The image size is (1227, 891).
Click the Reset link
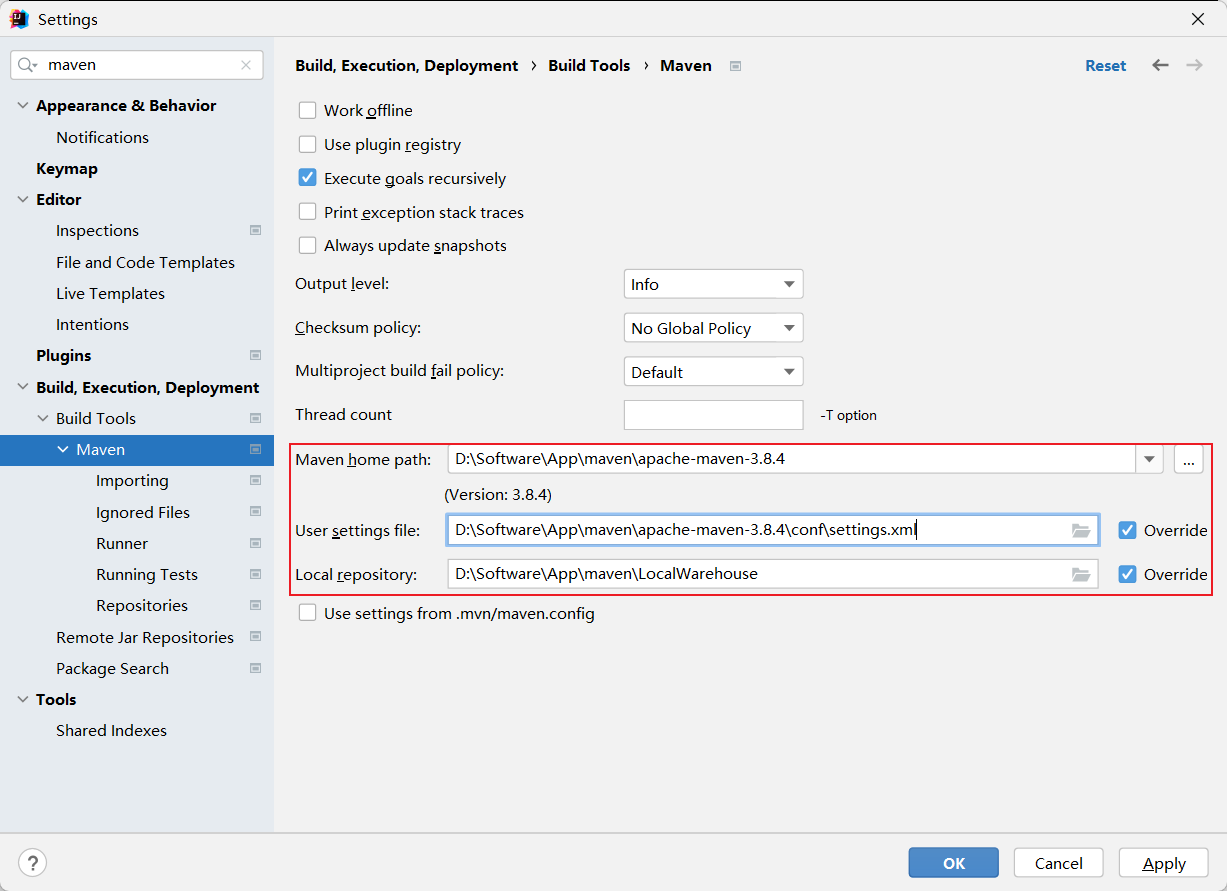point(1105,66)
